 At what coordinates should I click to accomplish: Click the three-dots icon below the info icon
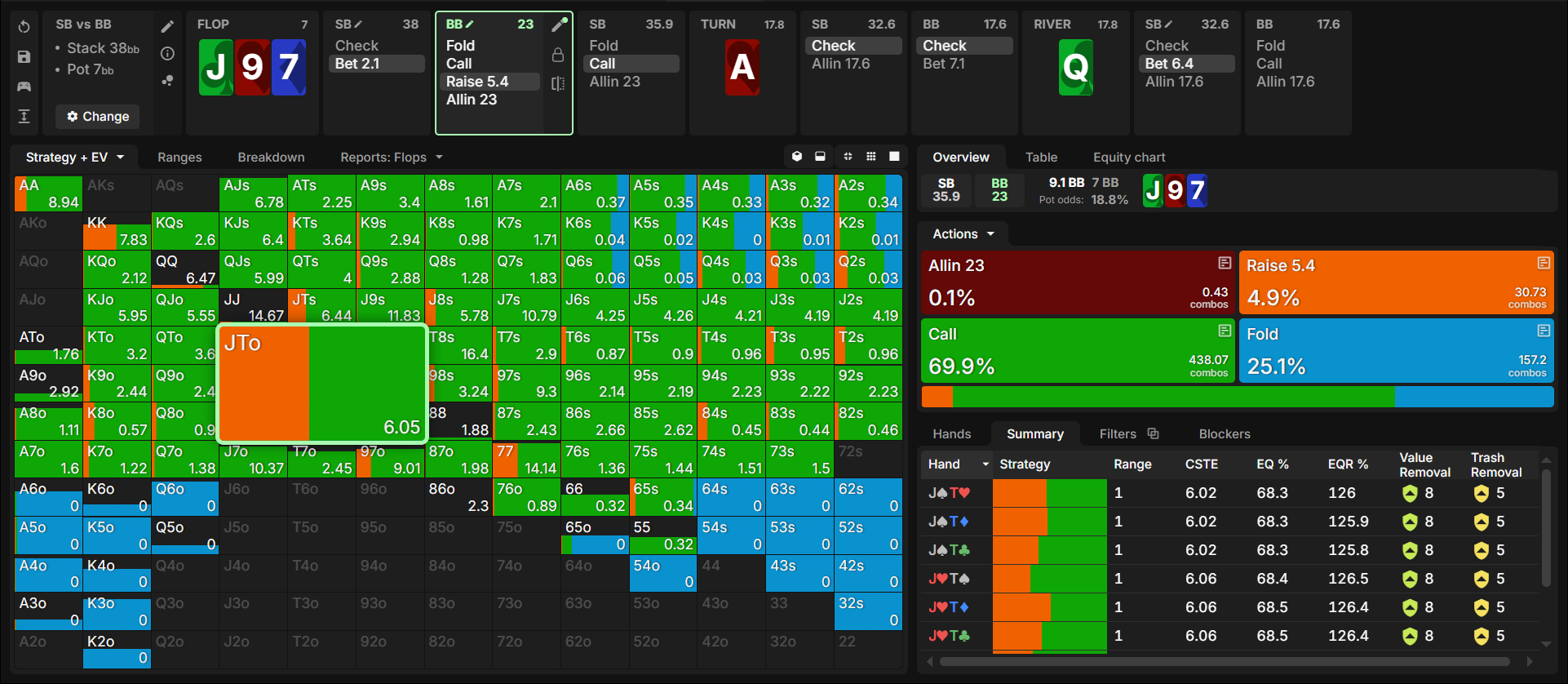(167, 80)
